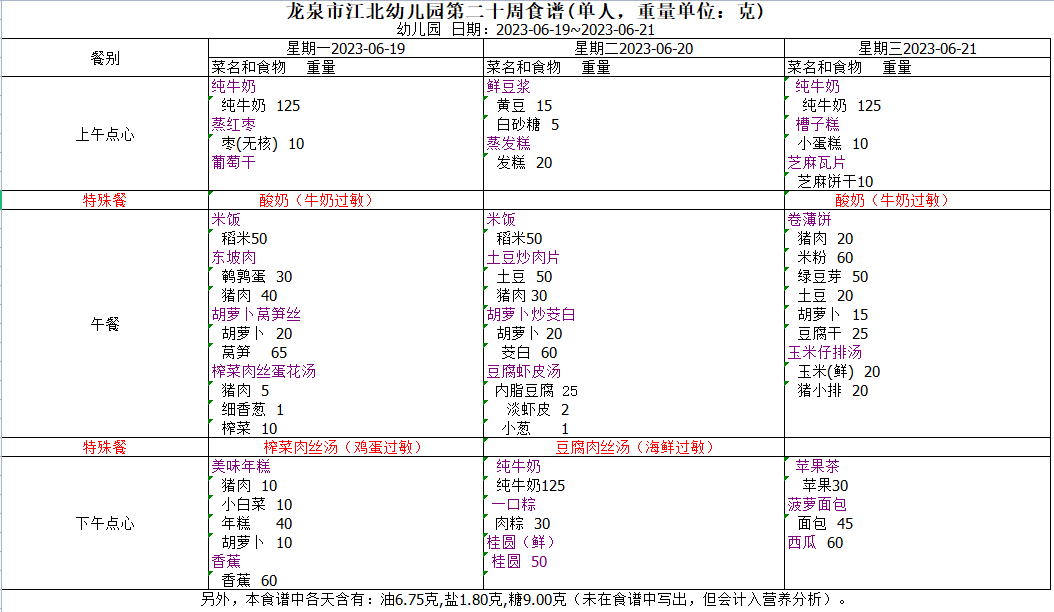Click the 肉粽 30 ingredient

tap(522, 523)
